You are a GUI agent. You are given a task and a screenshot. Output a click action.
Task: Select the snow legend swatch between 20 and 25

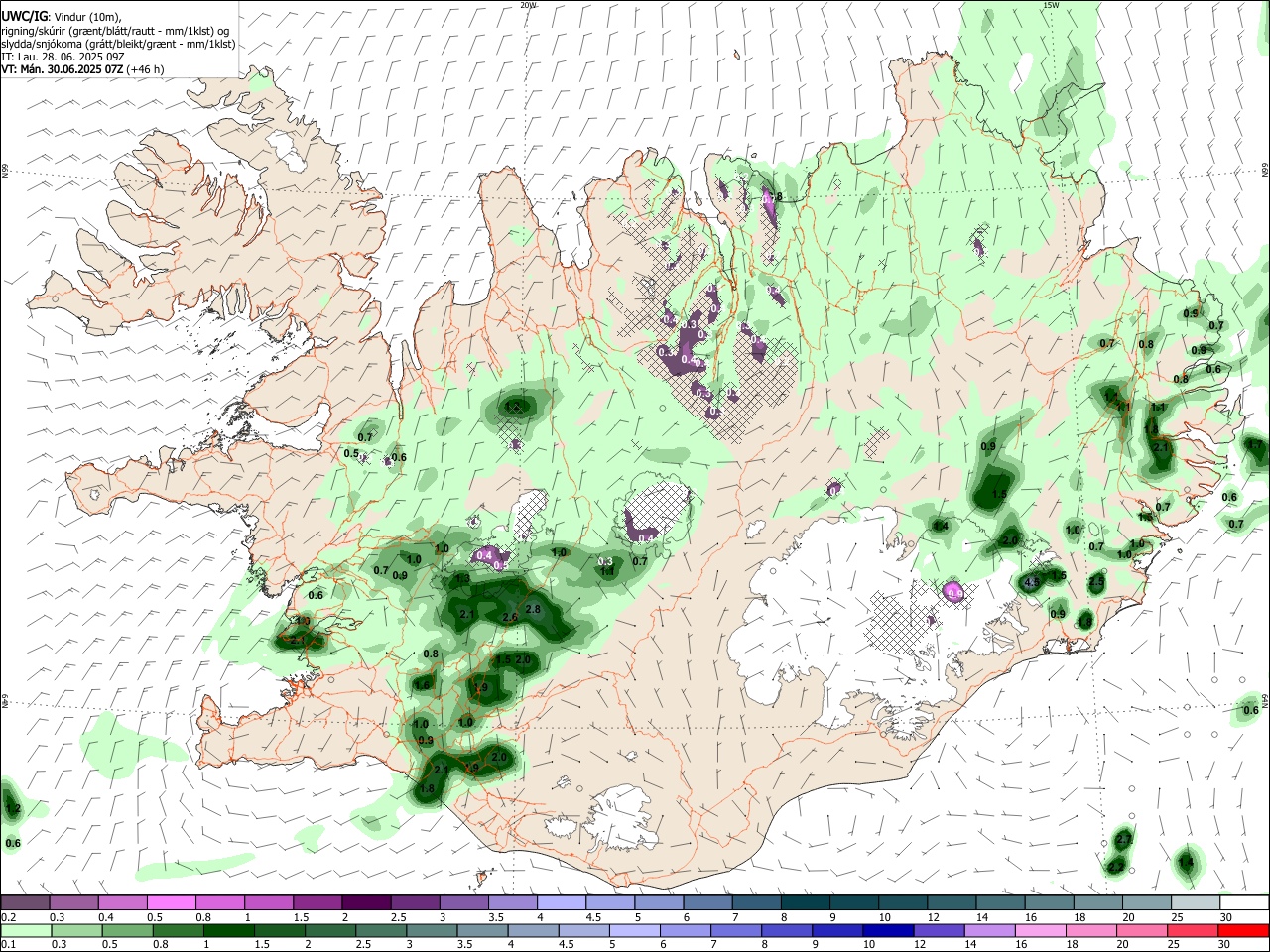point(1145,902)
